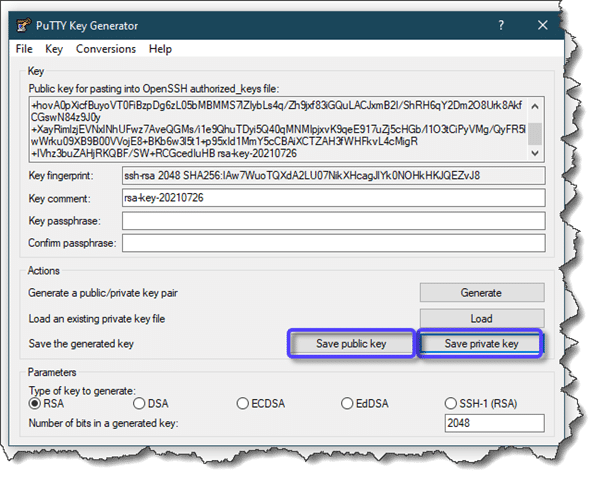Click the Save private key button

click(481, 344)
